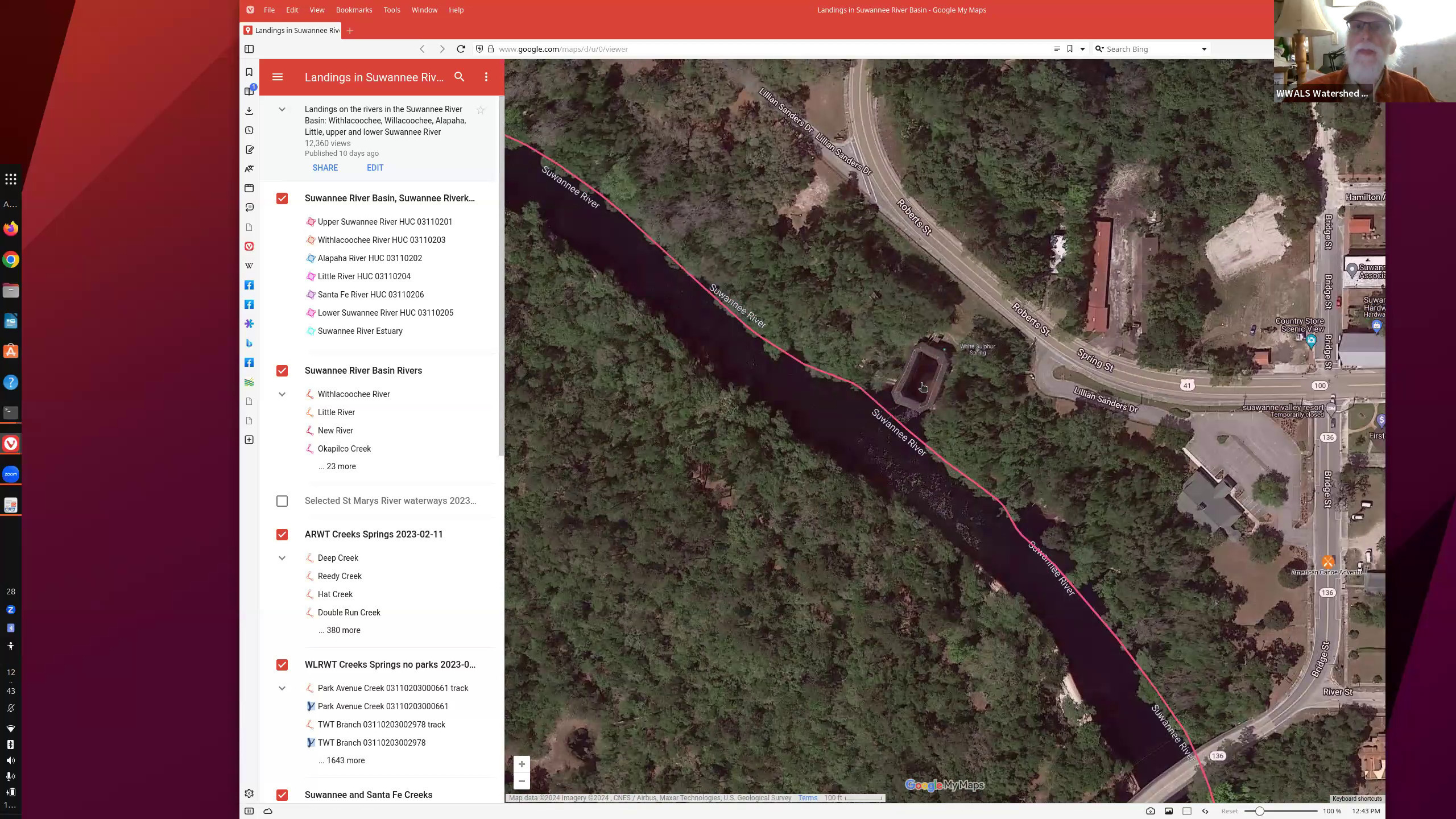This screenshot has height=819, width=1456.
Task: Open Keyboard shortcuts on the map
Action: coord(1356,799)
